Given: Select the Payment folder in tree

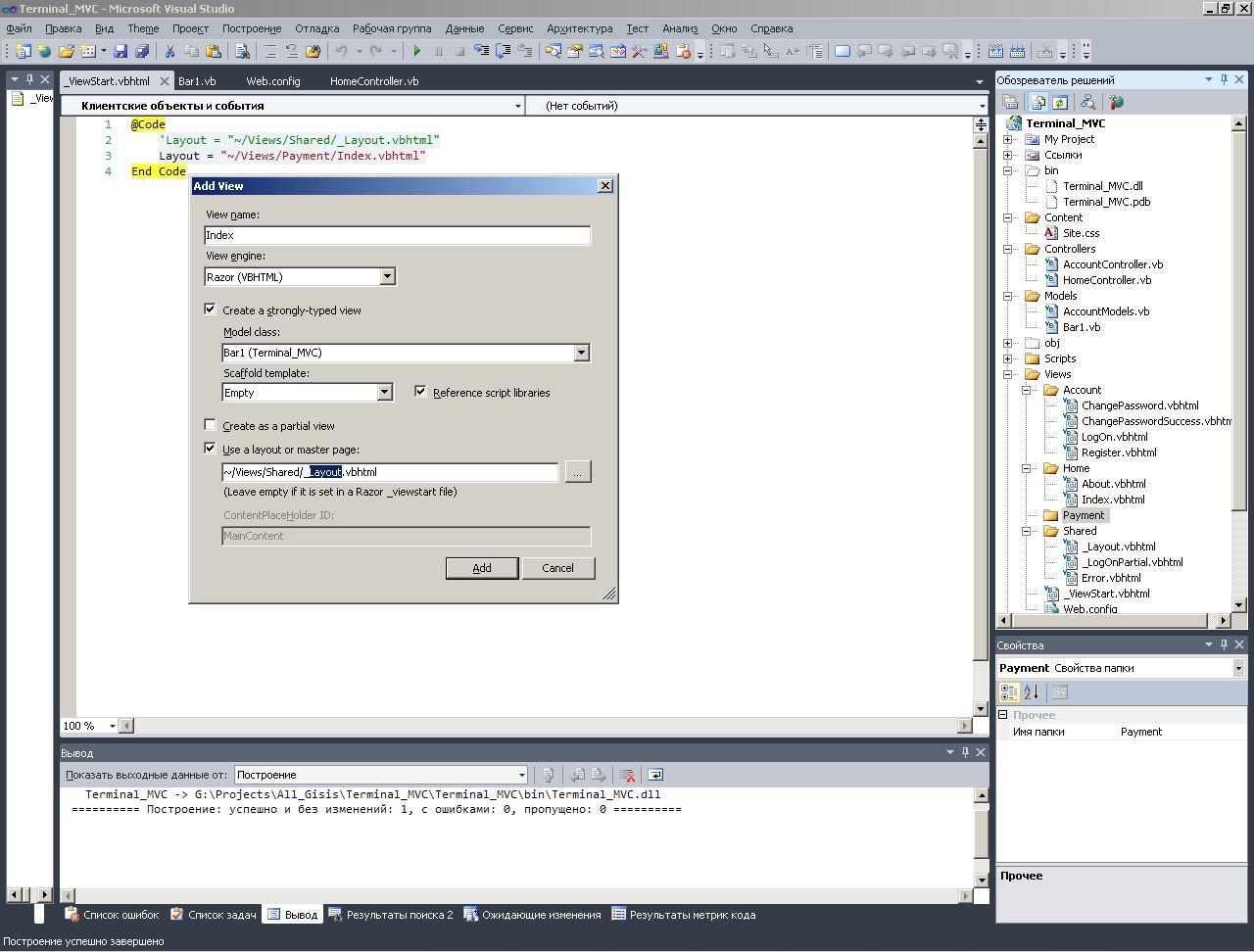Looking at the screenshot, I should tap(1083, 515).
